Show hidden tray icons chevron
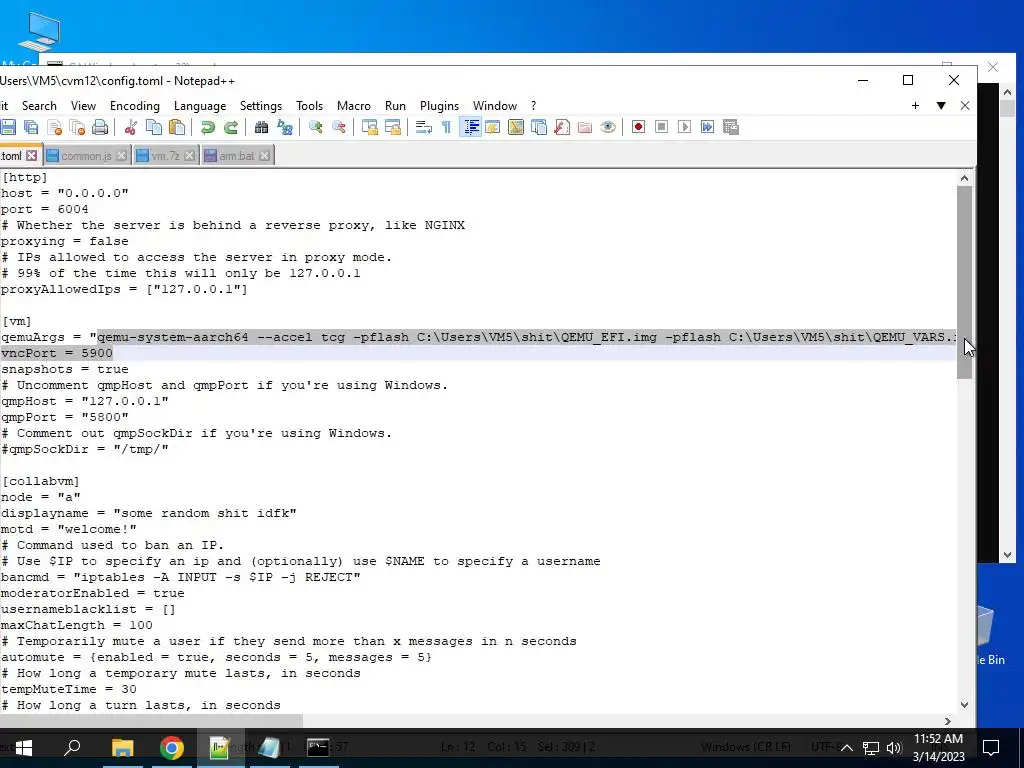This screenshot has height=768, width=1024. pos(846,748)
